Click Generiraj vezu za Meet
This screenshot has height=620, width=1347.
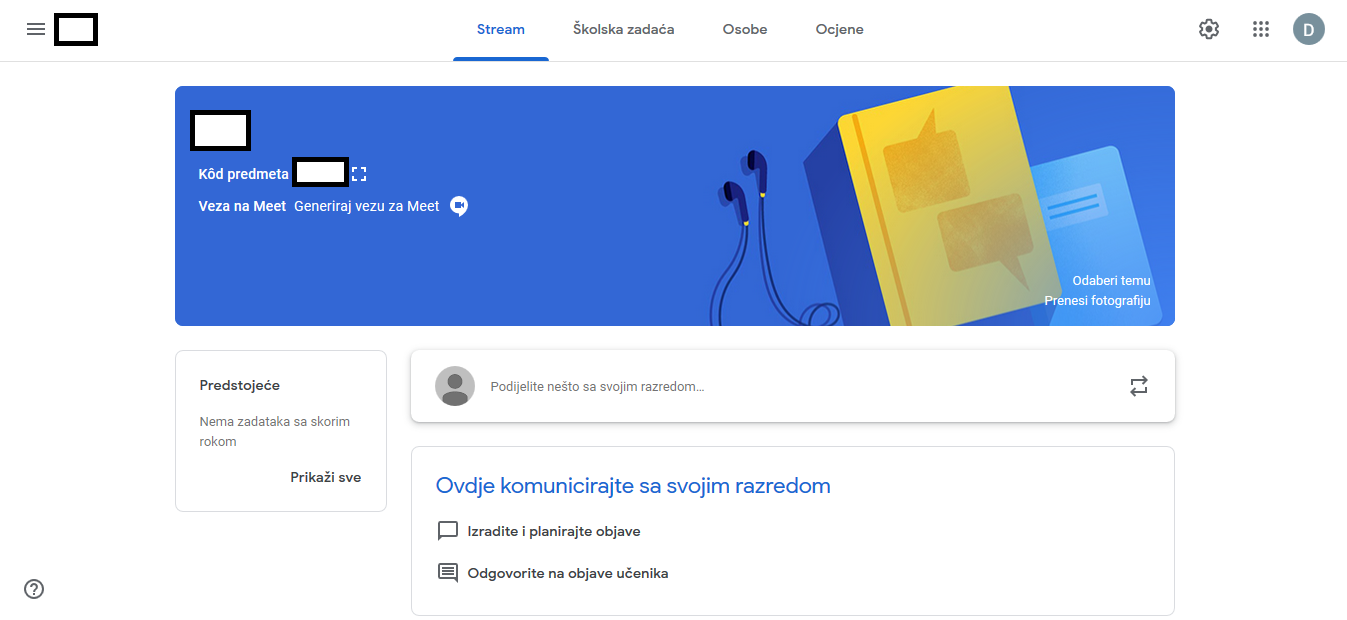(367, 206)
